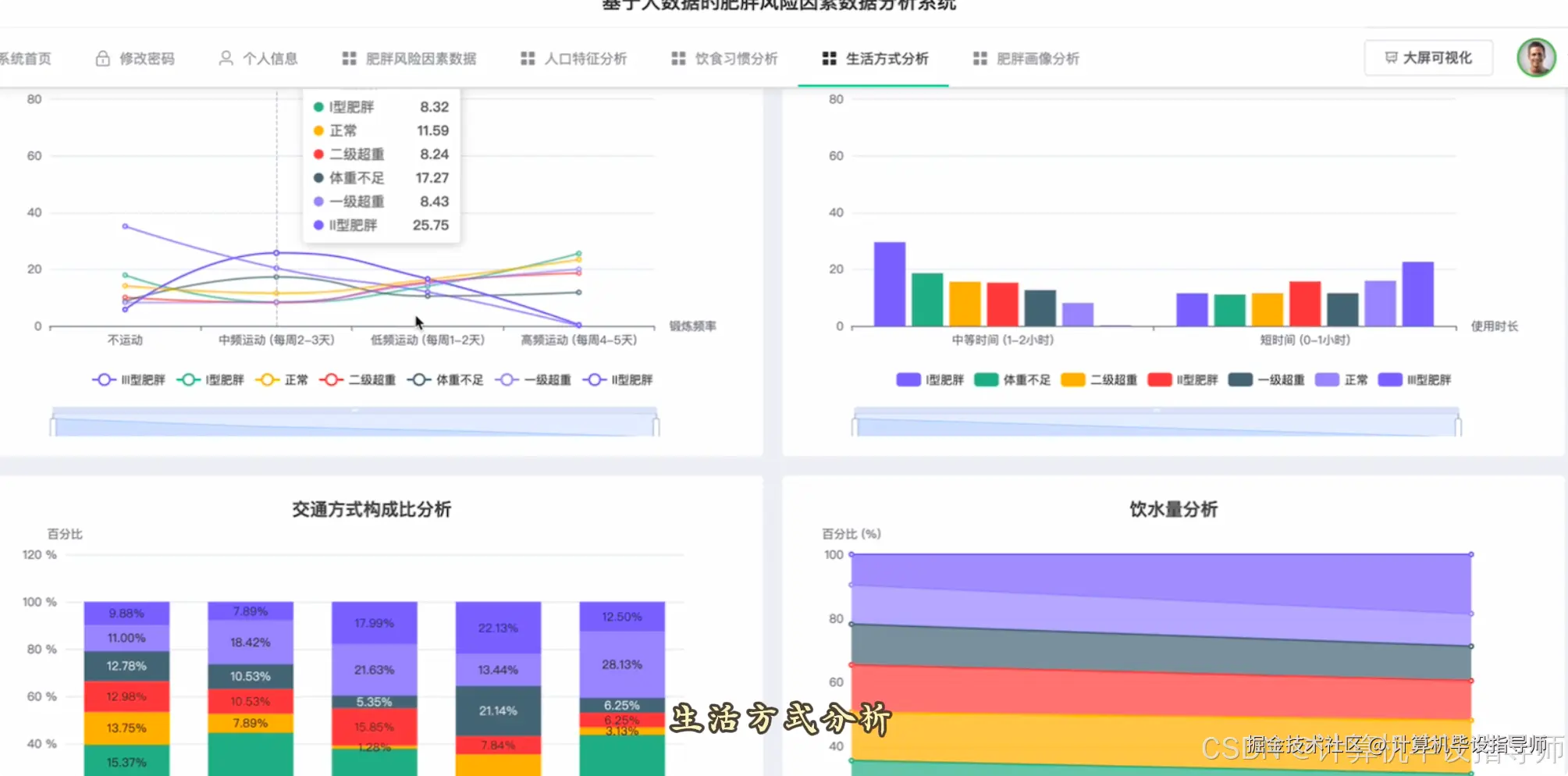Click the grid icon of 肥胖风险因素数据
1568x776 pixels.
(x=349, y=59)
